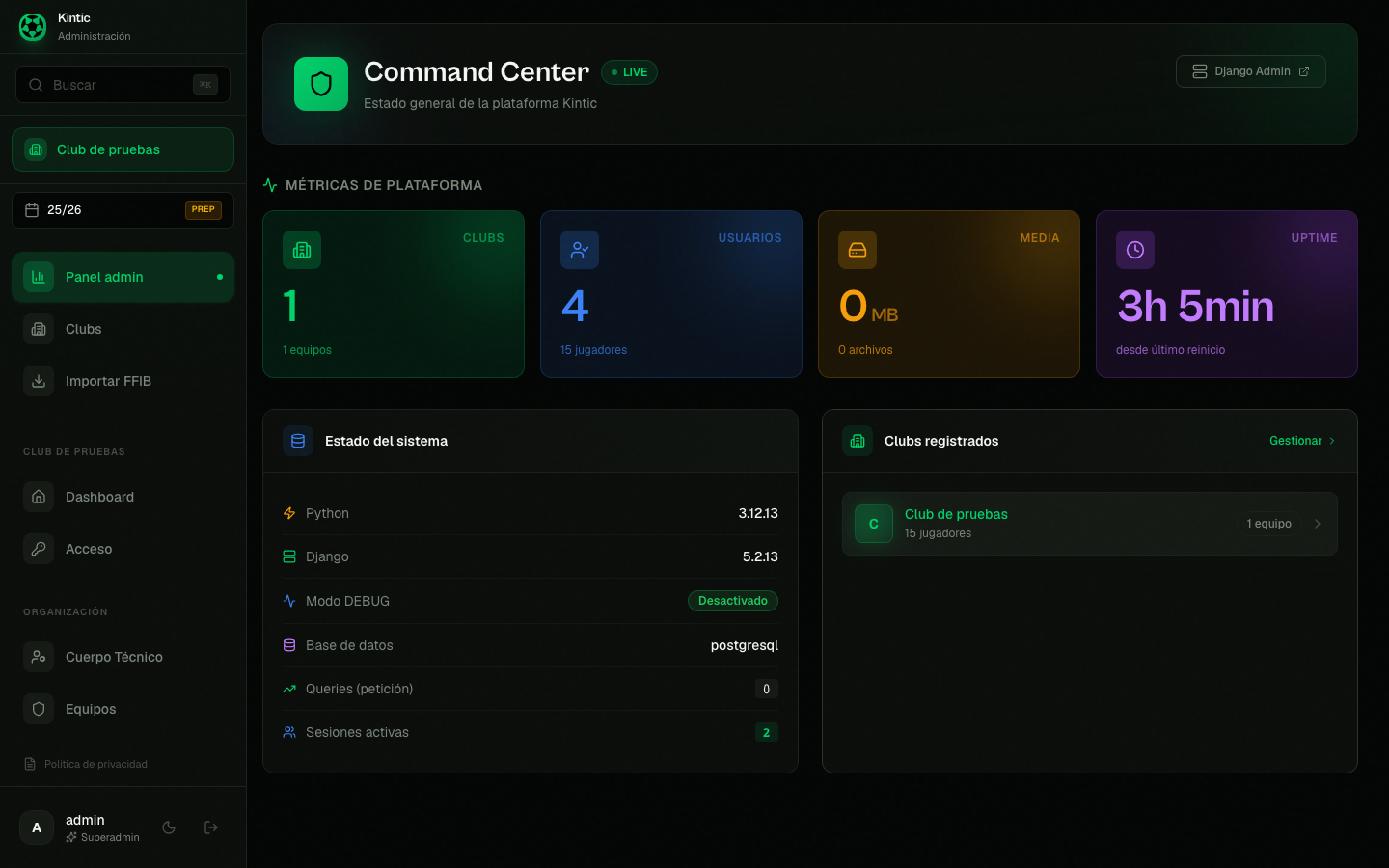Click the Clubs registrados building icon

(x=858, y=441)
